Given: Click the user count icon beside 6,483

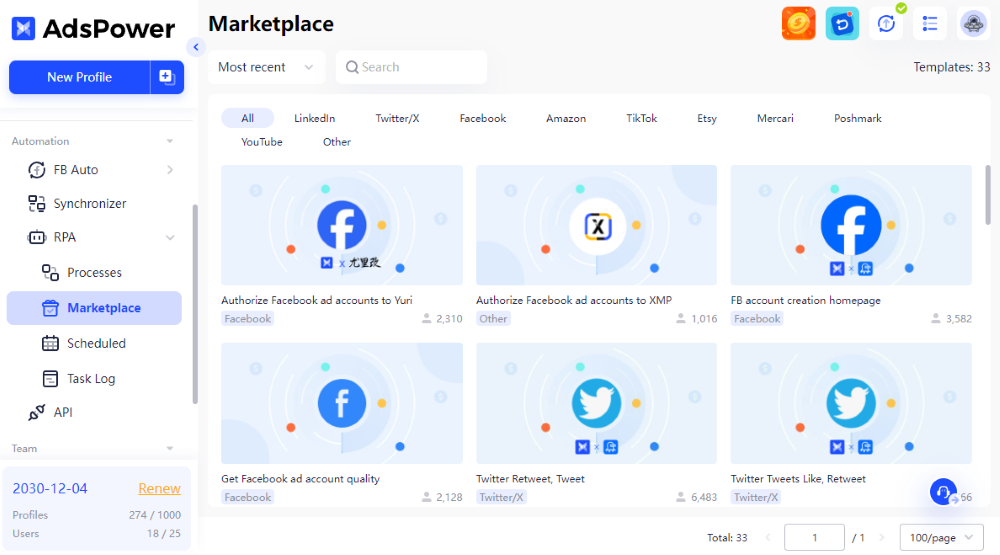Looking at the screenshot, I should click(x=681, y=497).
